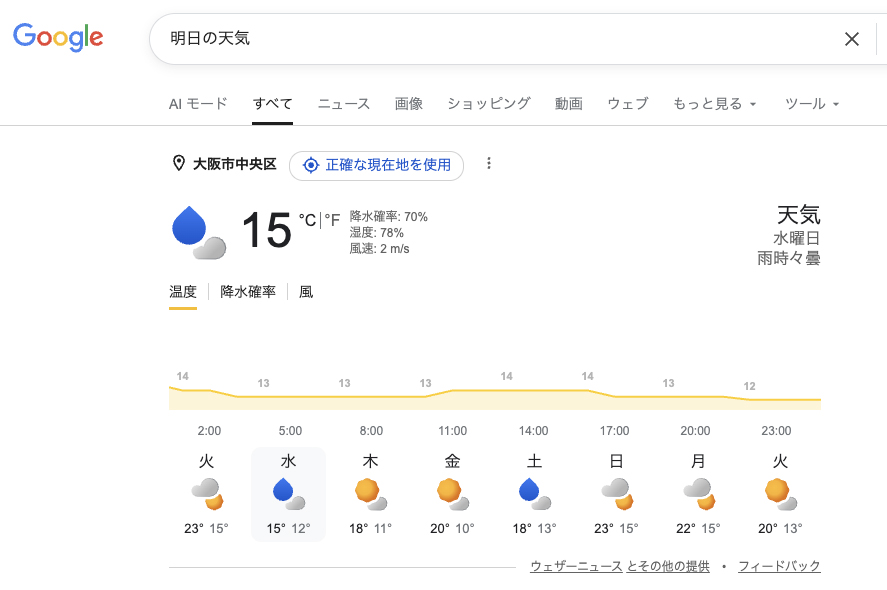The height and width of the screenshot is (590, 887).
Task: Select Saturday's rain forecast icon
Action: [532, 493]
